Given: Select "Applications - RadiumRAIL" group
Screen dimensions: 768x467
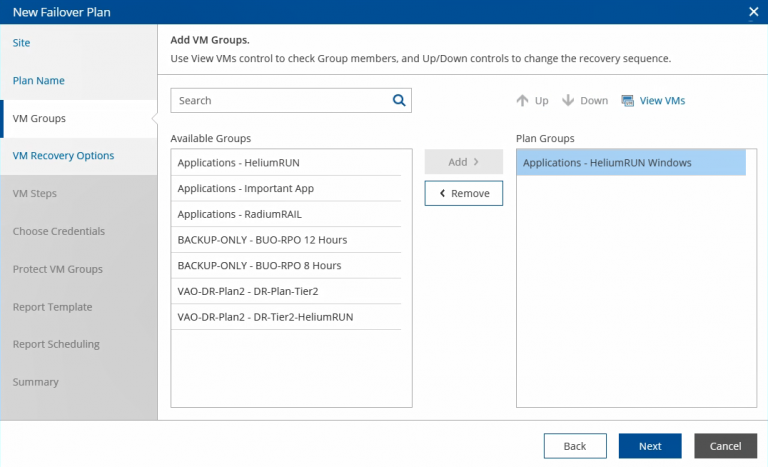Looking at the screenshot, I should 286,214.
